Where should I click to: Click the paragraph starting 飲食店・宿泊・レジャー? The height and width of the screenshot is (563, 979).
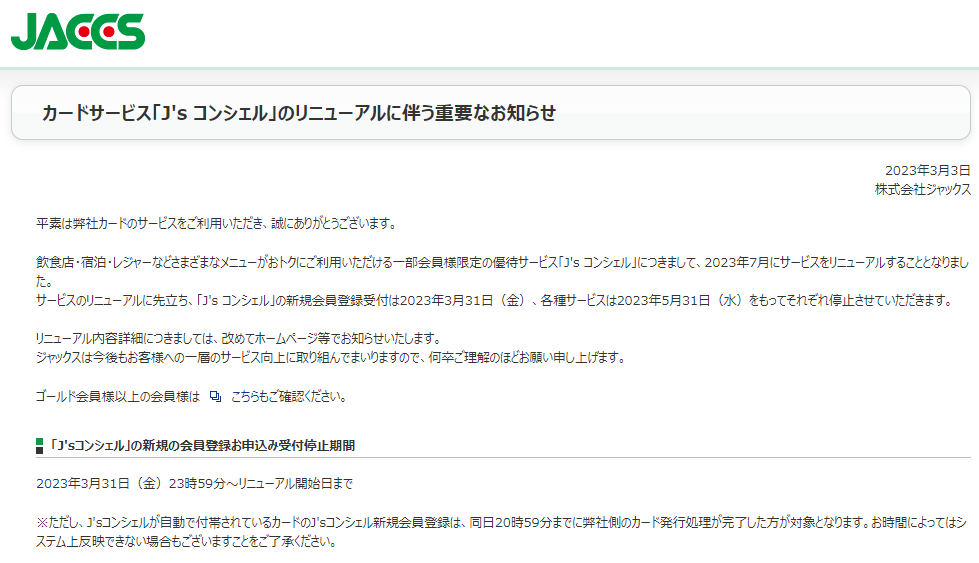[x=503, y=272]
